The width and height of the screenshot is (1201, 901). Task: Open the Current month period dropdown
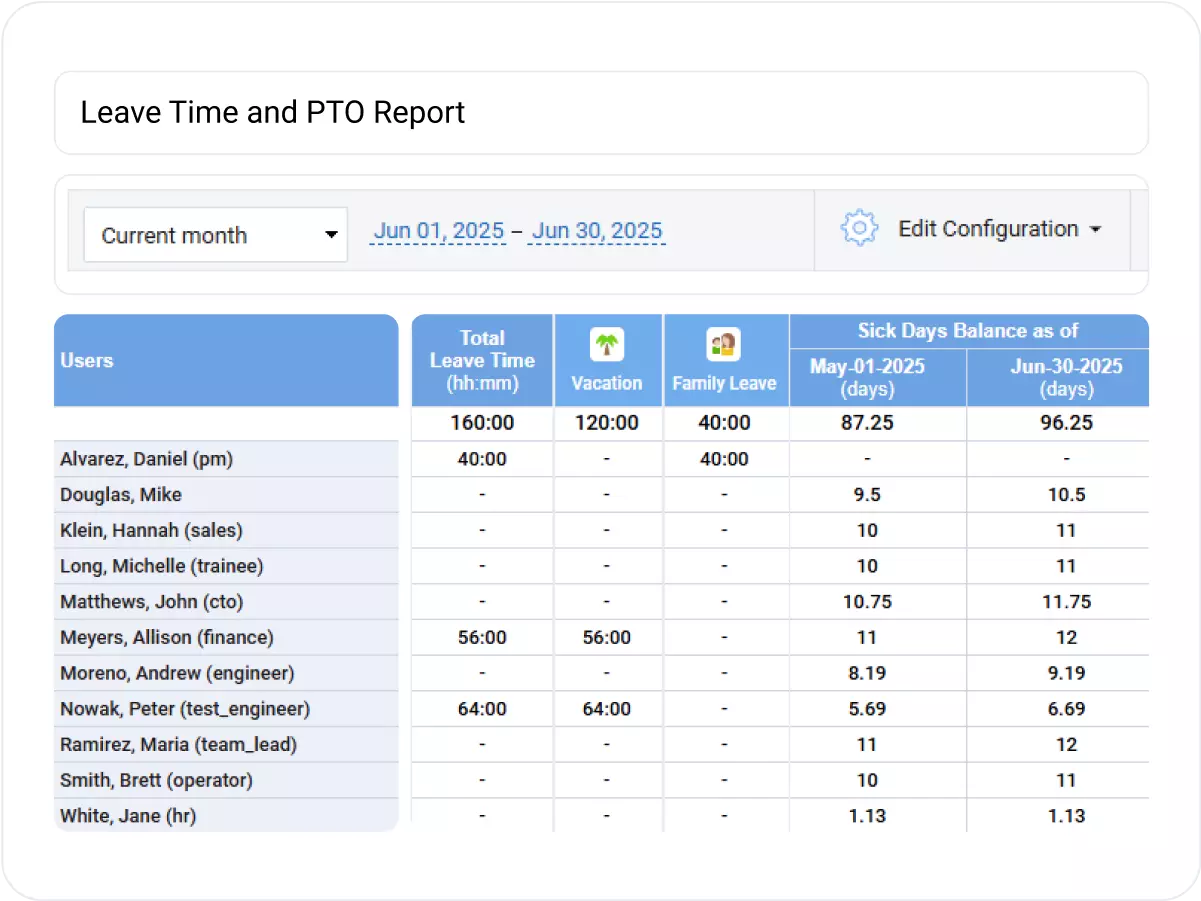[x=215, y=234]
